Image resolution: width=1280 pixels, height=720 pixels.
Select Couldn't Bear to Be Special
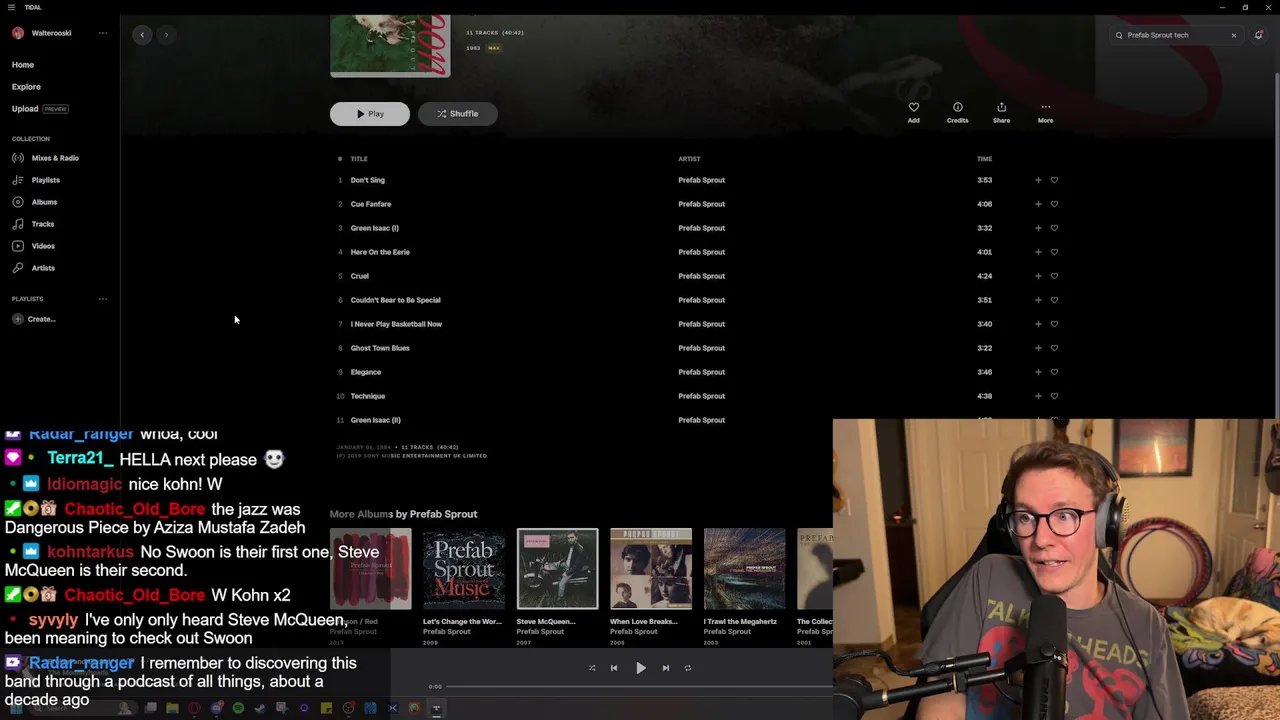pyautogui.click(x=395, y=300)
